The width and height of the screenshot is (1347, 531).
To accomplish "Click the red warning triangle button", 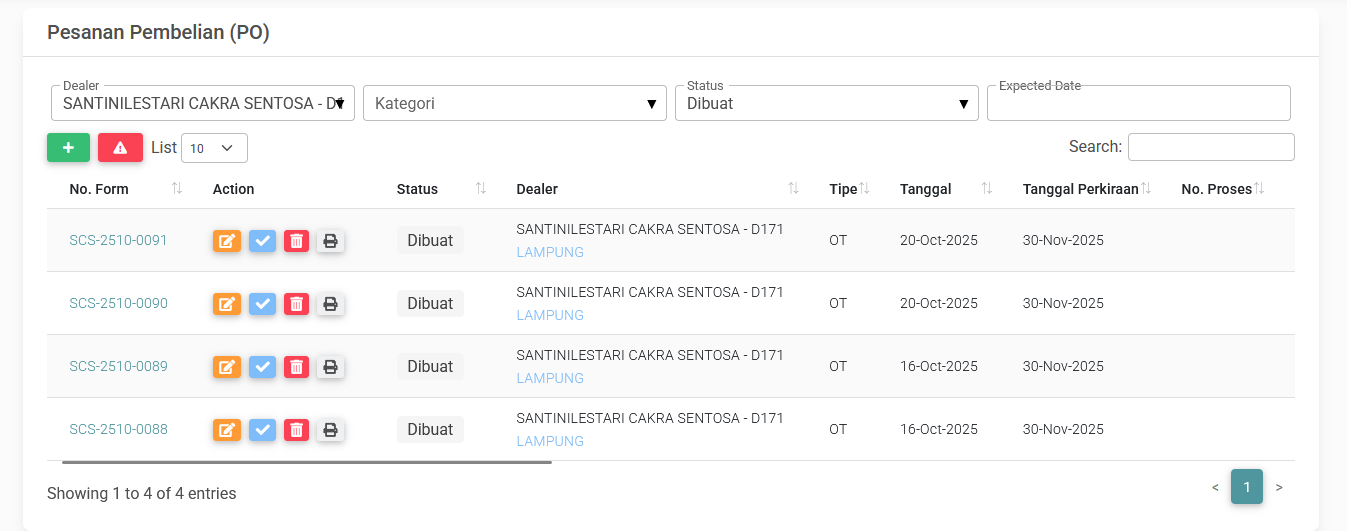I will (x=120, y=148).
